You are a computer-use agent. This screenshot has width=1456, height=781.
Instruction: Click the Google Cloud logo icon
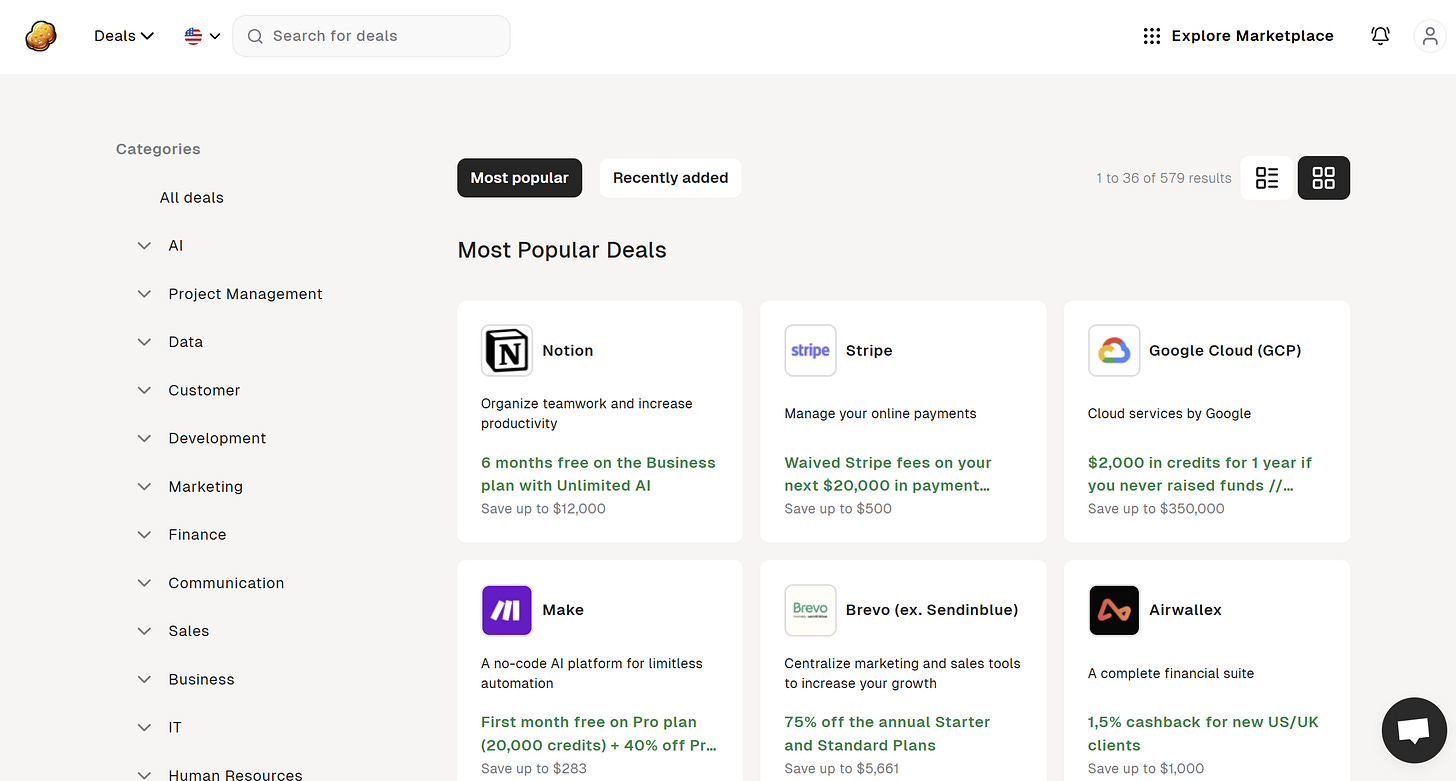(1114, 351)
